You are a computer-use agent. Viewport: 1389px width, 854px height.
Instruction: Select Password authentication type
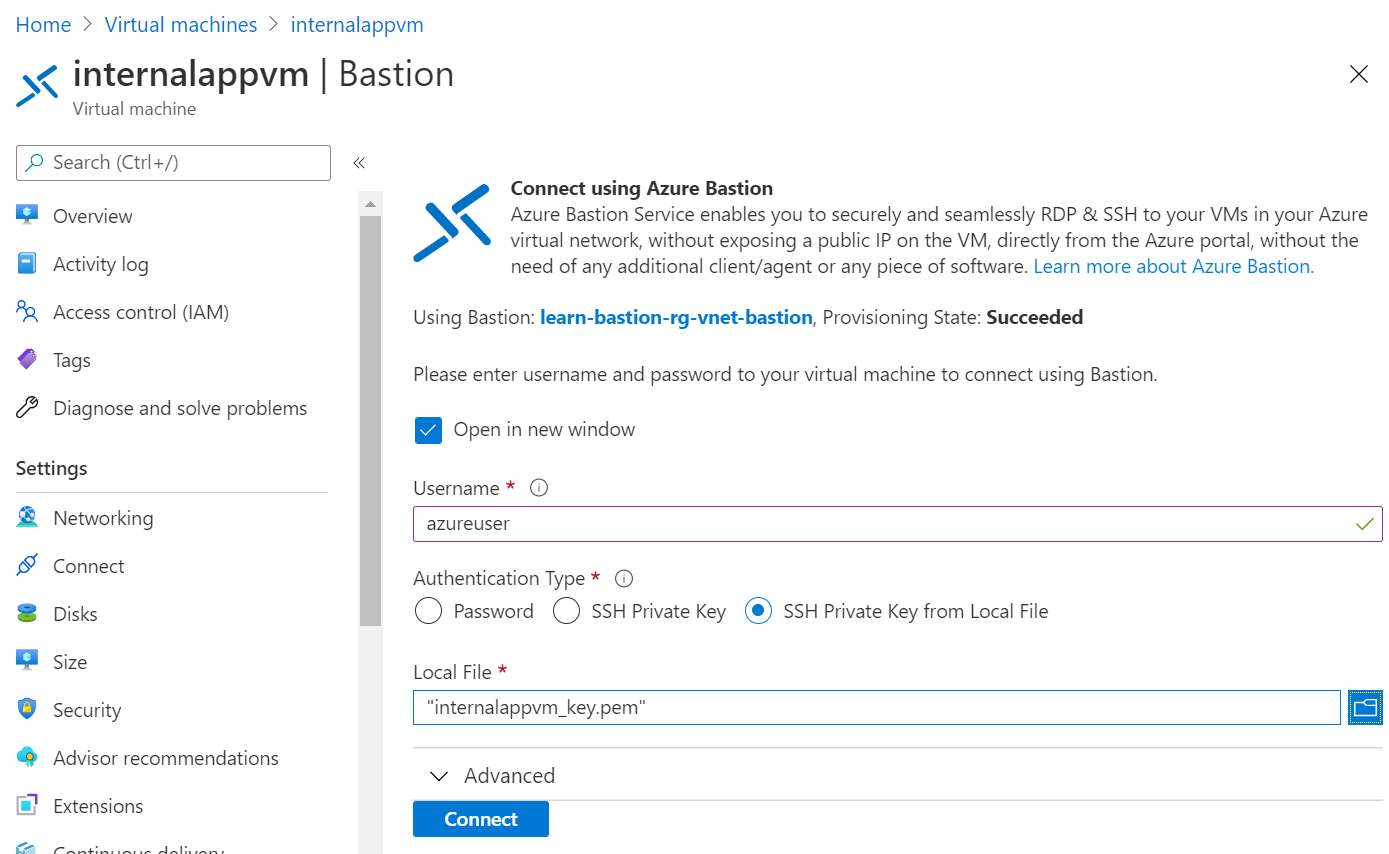428,611
